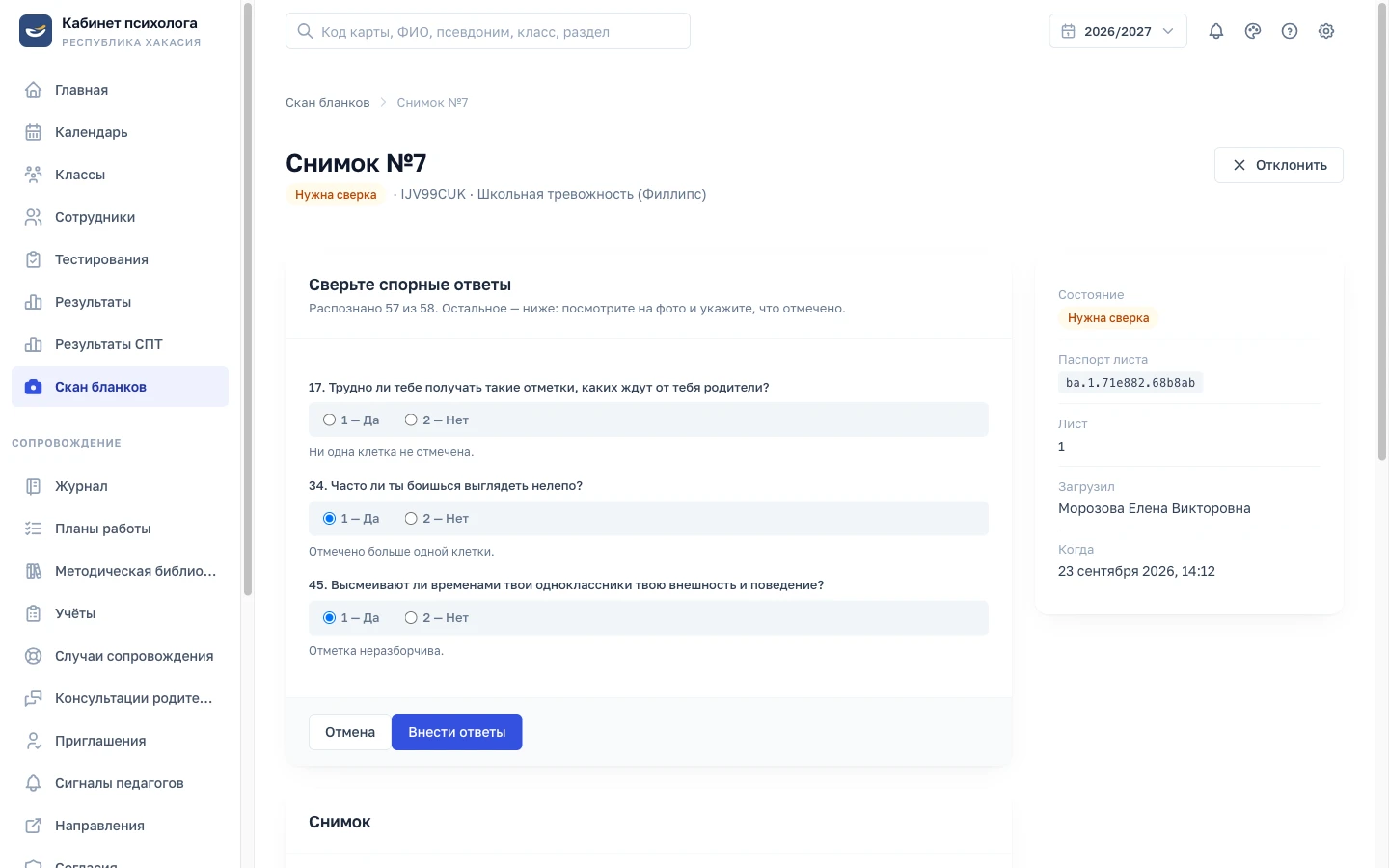The height and width of the screenshot is (868, 1389).
Task: Click passport code ba.1.71e882.68b8ab
Action: (1130, 383)
